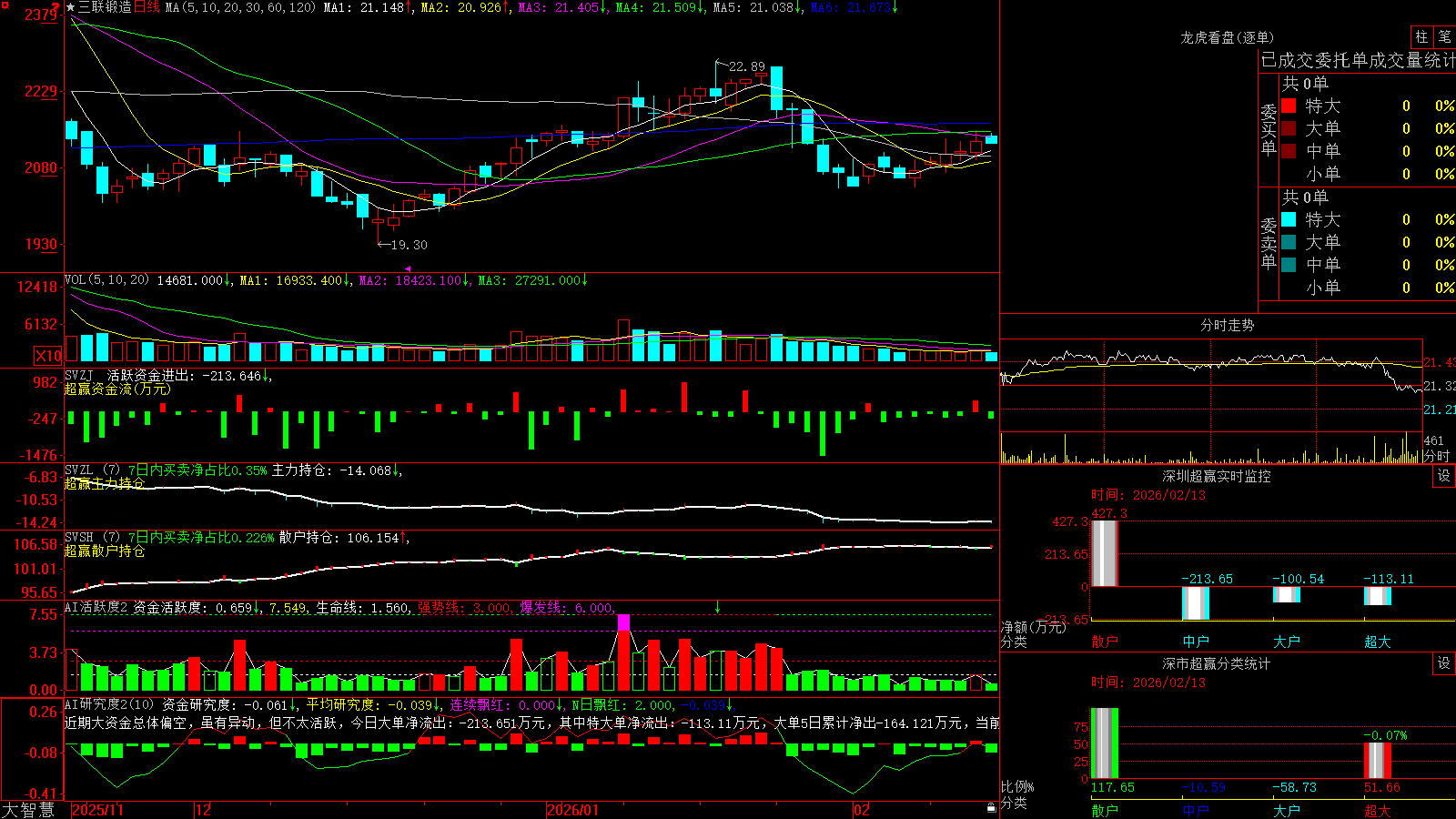The image size is (1456, 819).
Task: Click the -113.11 超大 bar
Action: point(1378,596)
